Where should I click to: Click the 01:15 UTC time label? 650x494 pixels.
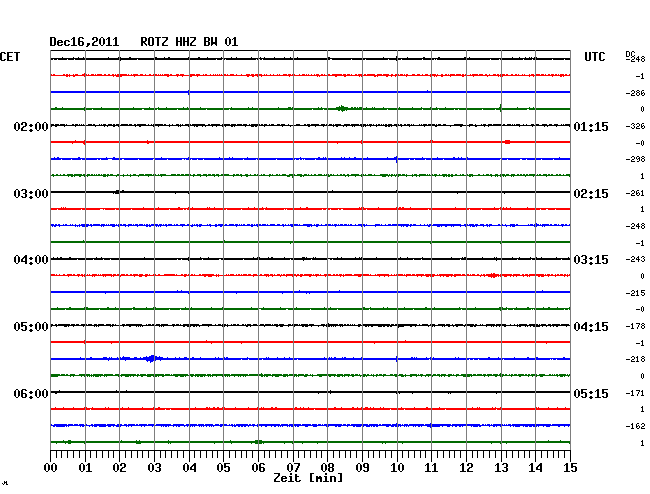pyautogui.click(x=591, y=127)
